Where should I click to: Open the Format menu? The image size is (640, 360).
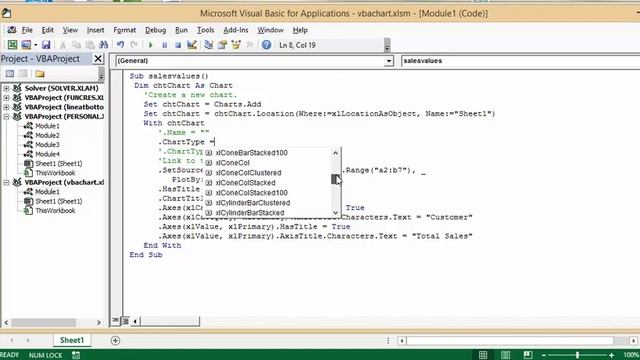[x=124, y=30]
